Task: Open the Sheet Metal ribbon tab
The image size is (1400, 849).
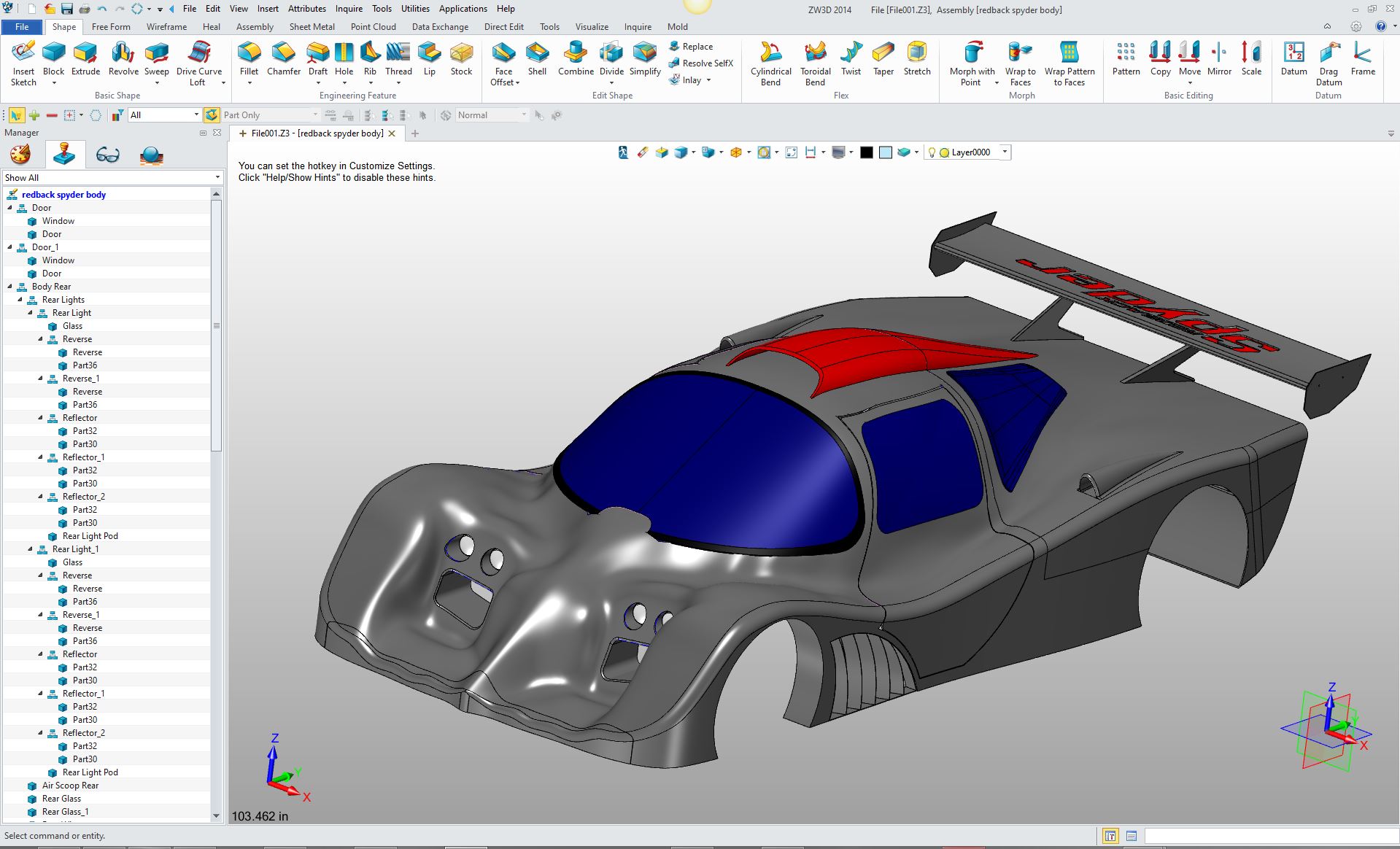Action: 312,27
